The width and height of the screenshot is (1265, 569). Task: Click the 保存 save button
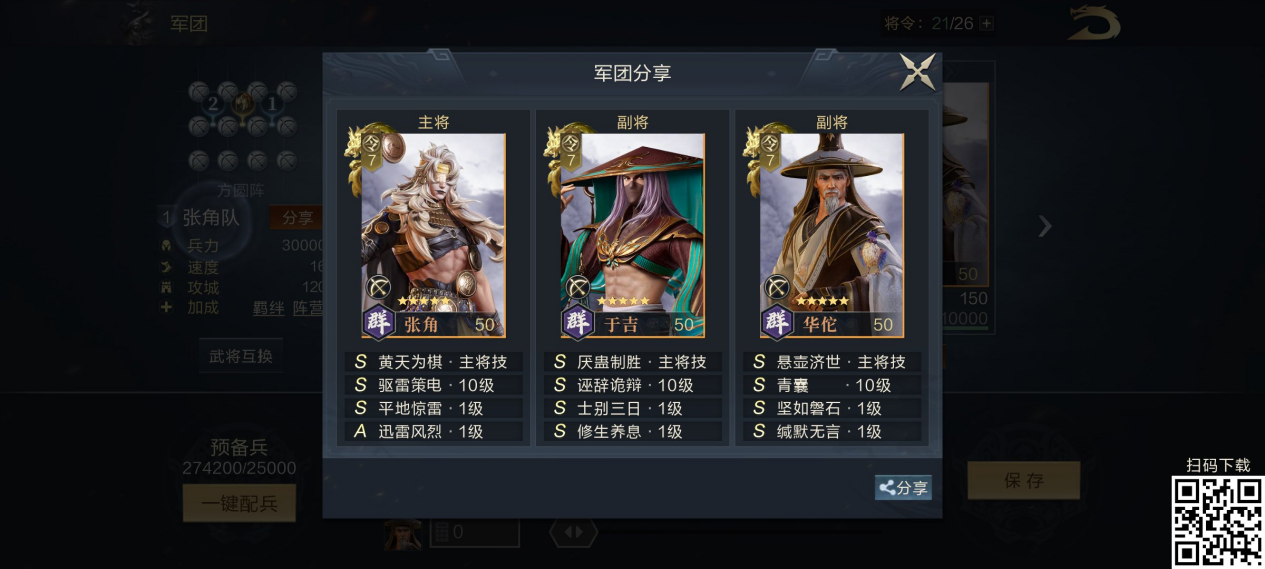pyautogui.click(x=1023, y=480)
